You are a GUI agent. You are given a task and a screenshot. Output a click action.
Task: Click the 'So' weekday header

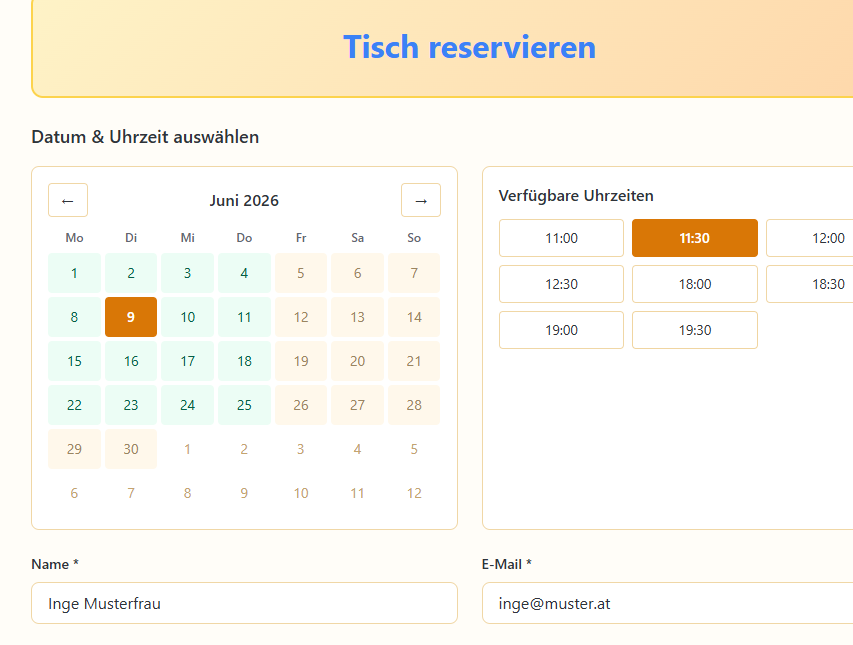(414, 238)
